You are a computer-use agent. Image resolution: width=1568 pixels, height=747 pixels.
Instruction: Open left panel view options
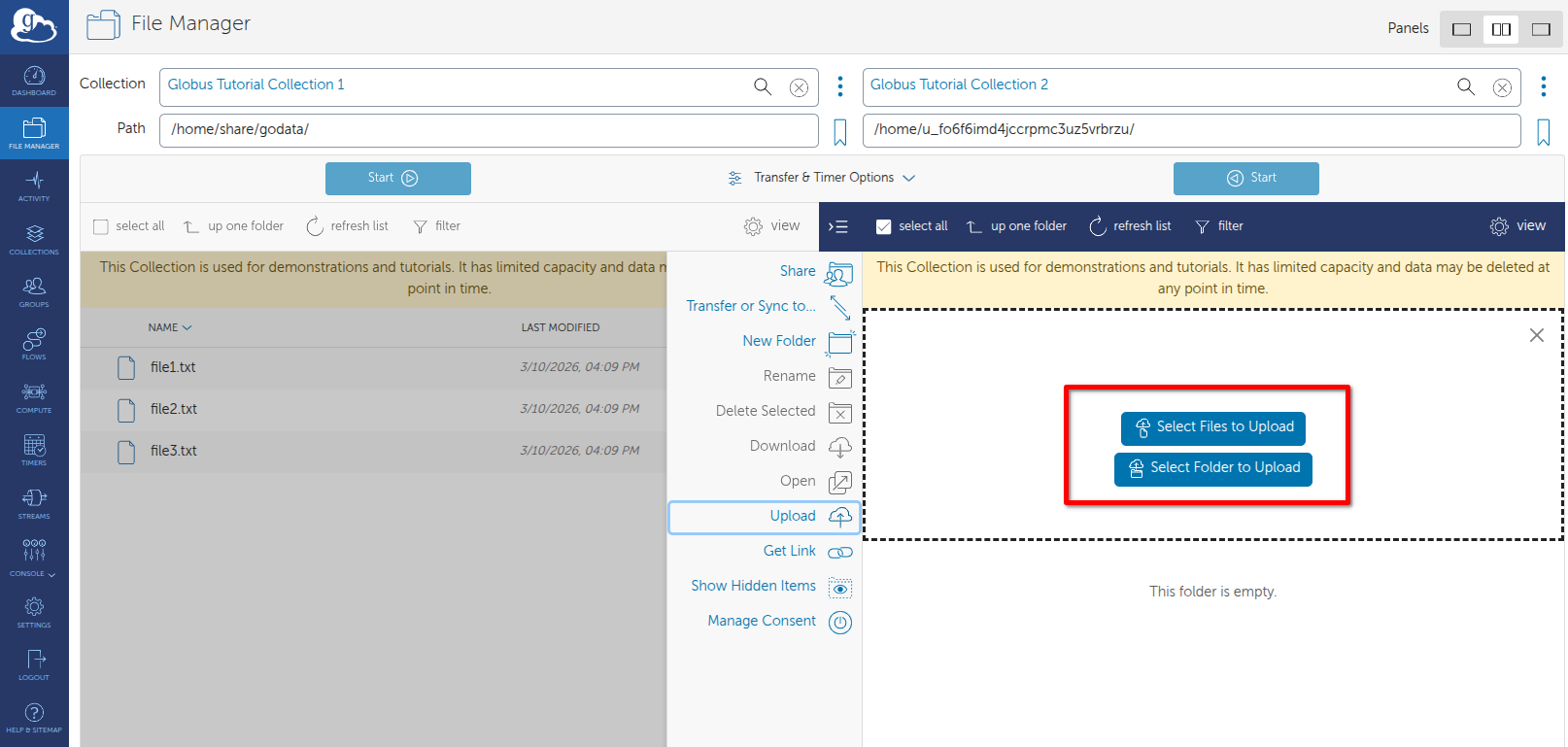point(772,226)
